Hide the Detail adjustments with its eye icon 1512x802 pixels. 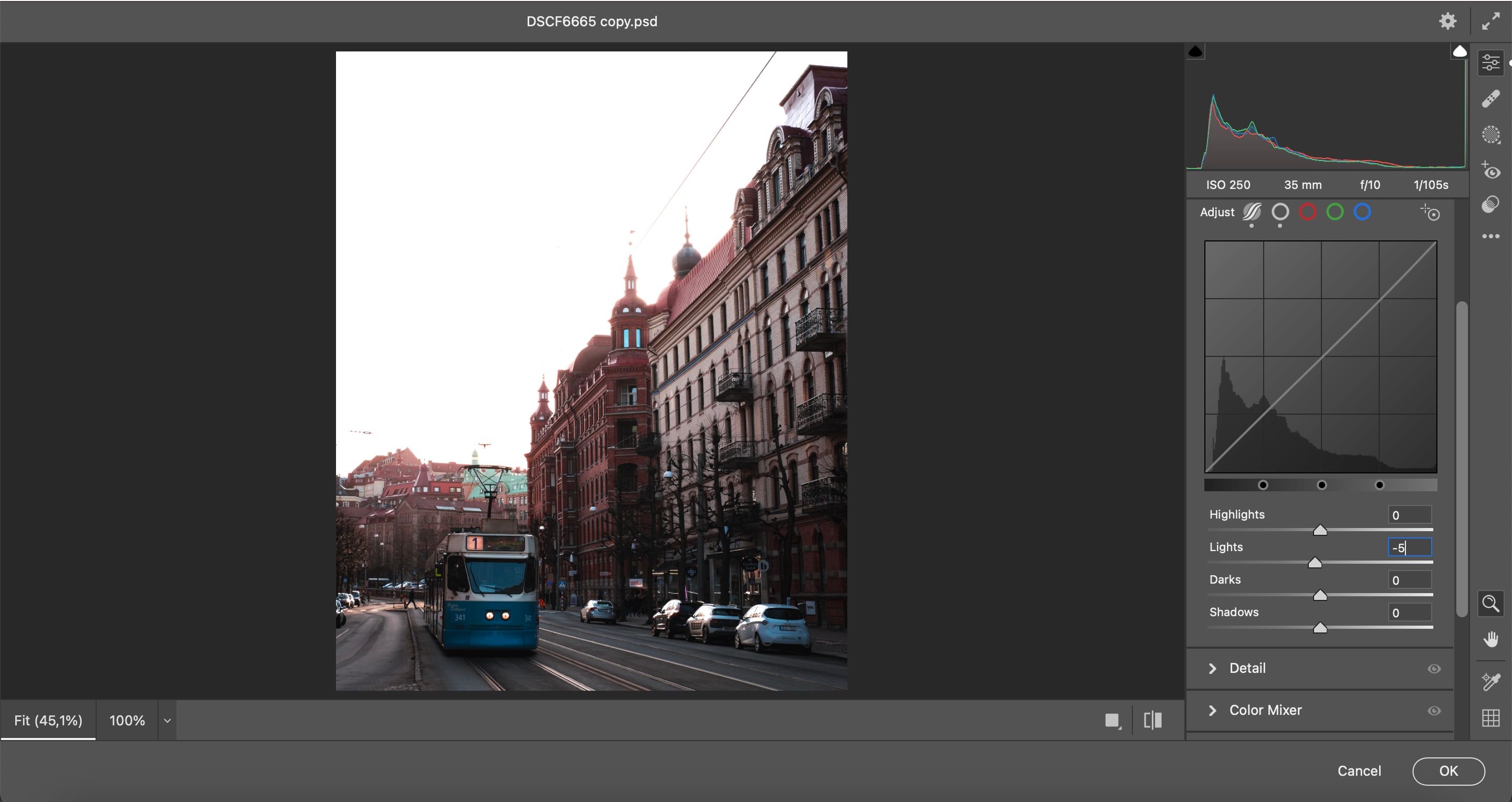[x=1434, y=668]
